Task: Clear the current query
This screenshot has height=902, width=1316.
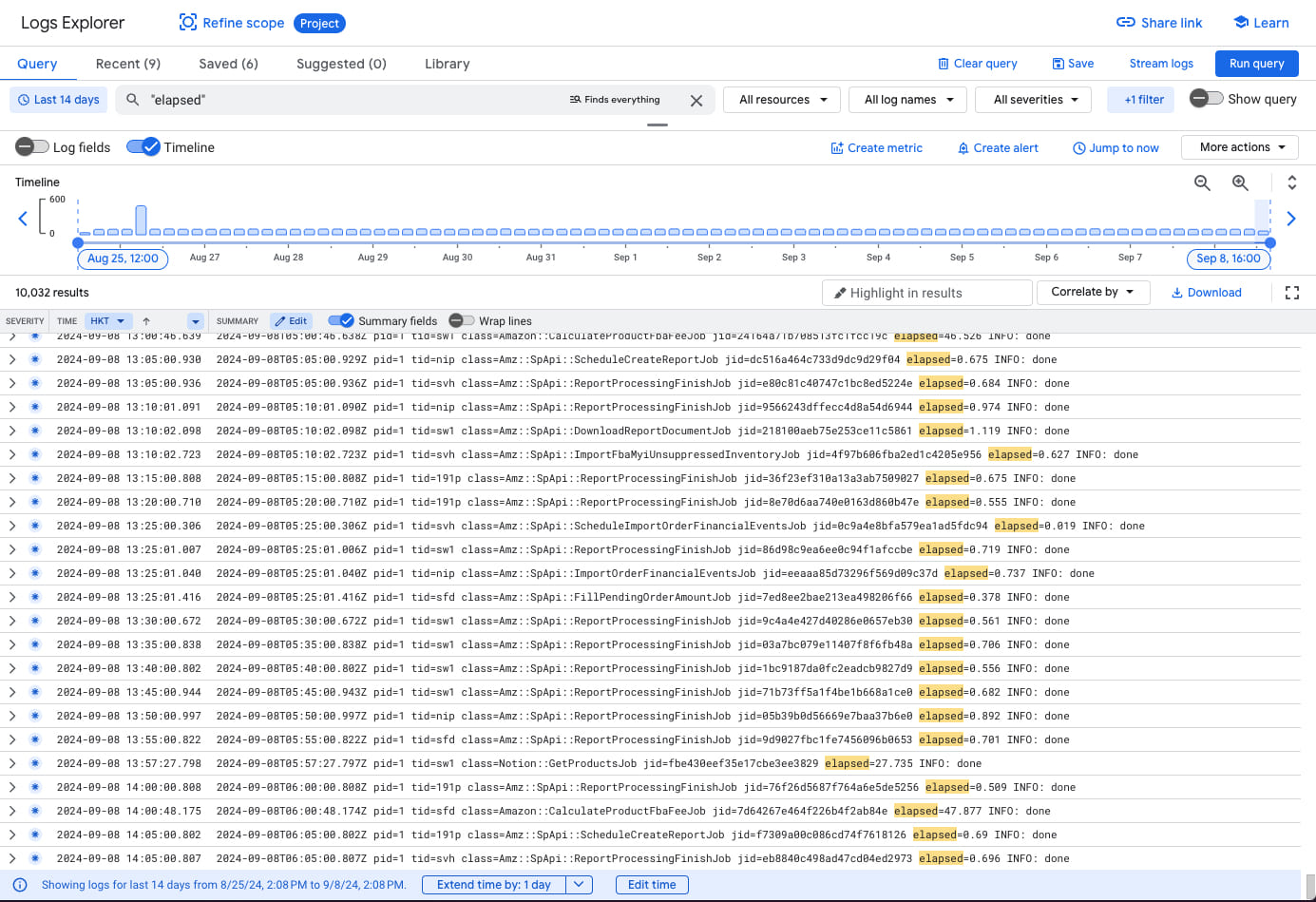Action: click(977, 64)
